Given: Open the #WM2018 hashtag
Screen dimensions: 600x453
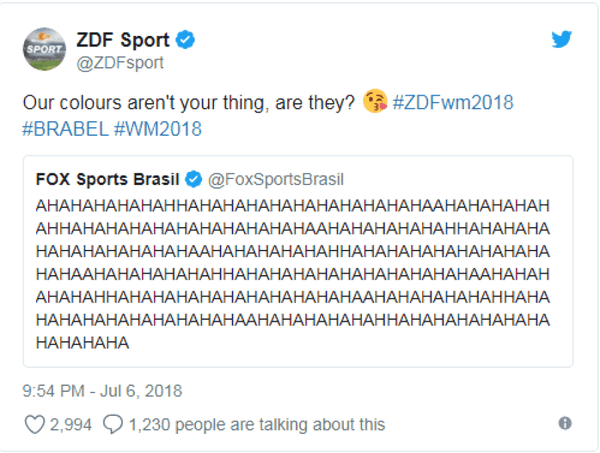Looking at the screenshot, I should point(158,129).
